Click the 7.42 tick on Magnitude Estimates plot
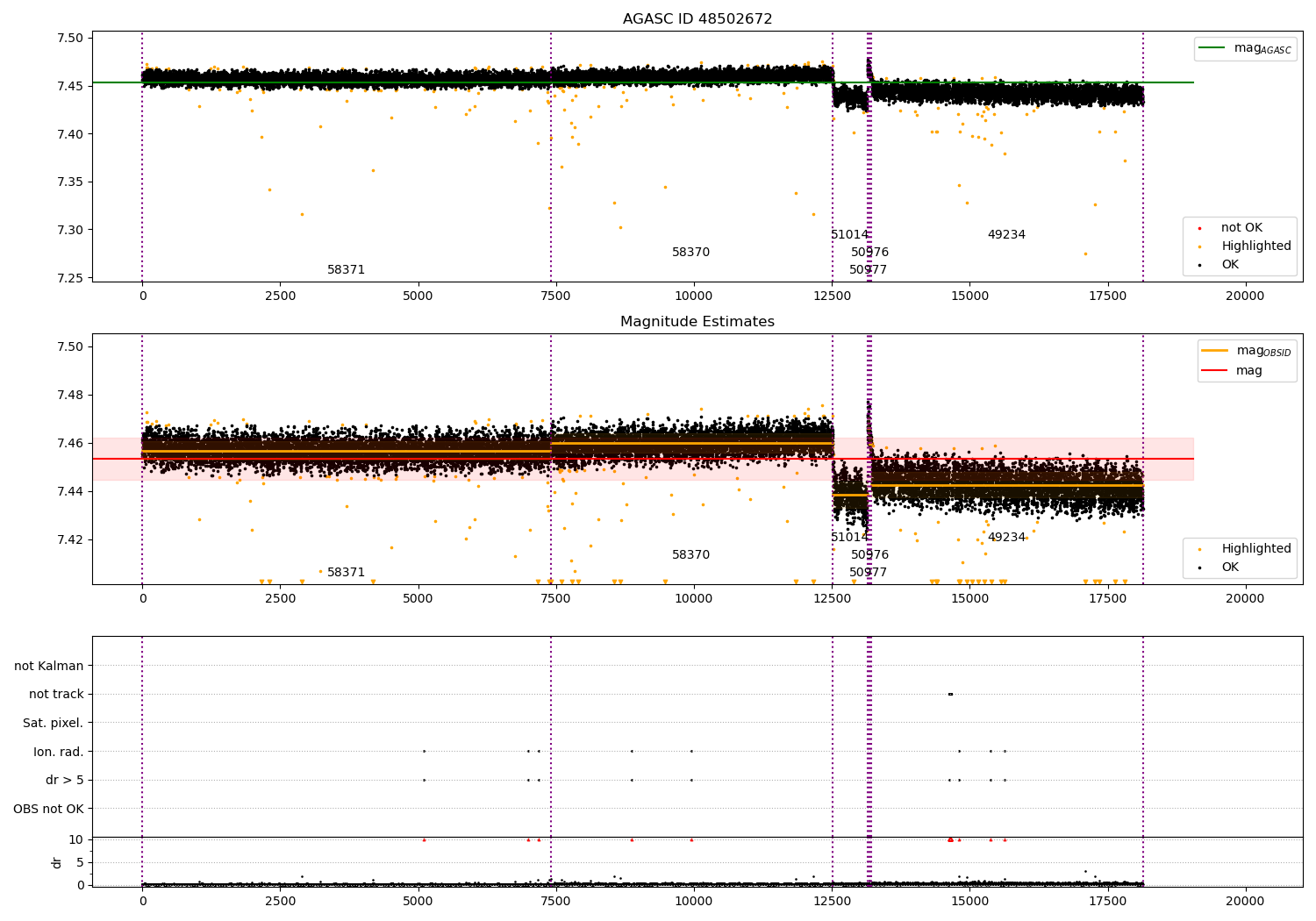This screenshot has height=921, width=1316. [69, 539]
